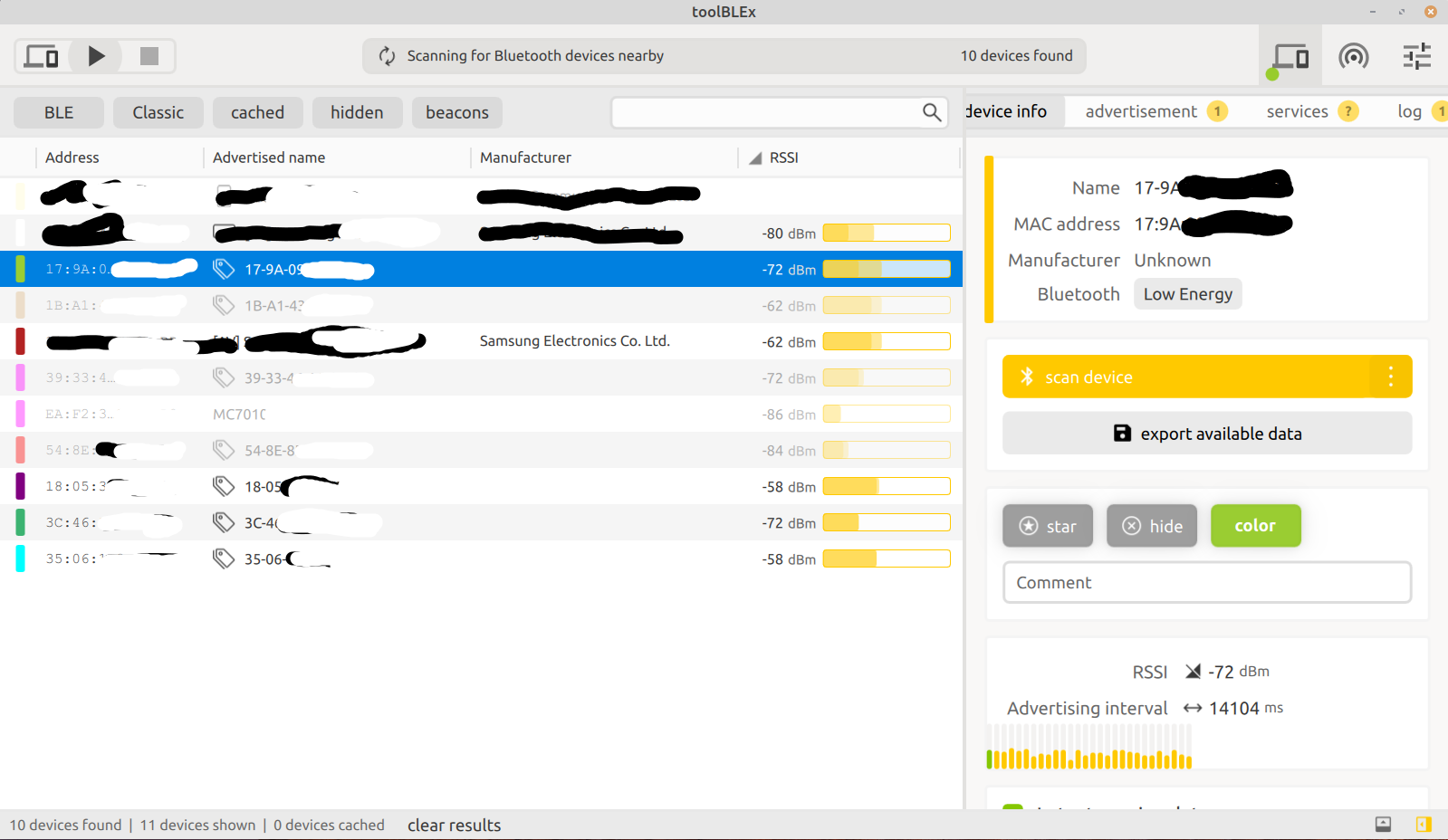Click the signal icon beside RSSI -72 dBm
The width and height of the screenshot is (1448, 840).
pos(1193,672)
